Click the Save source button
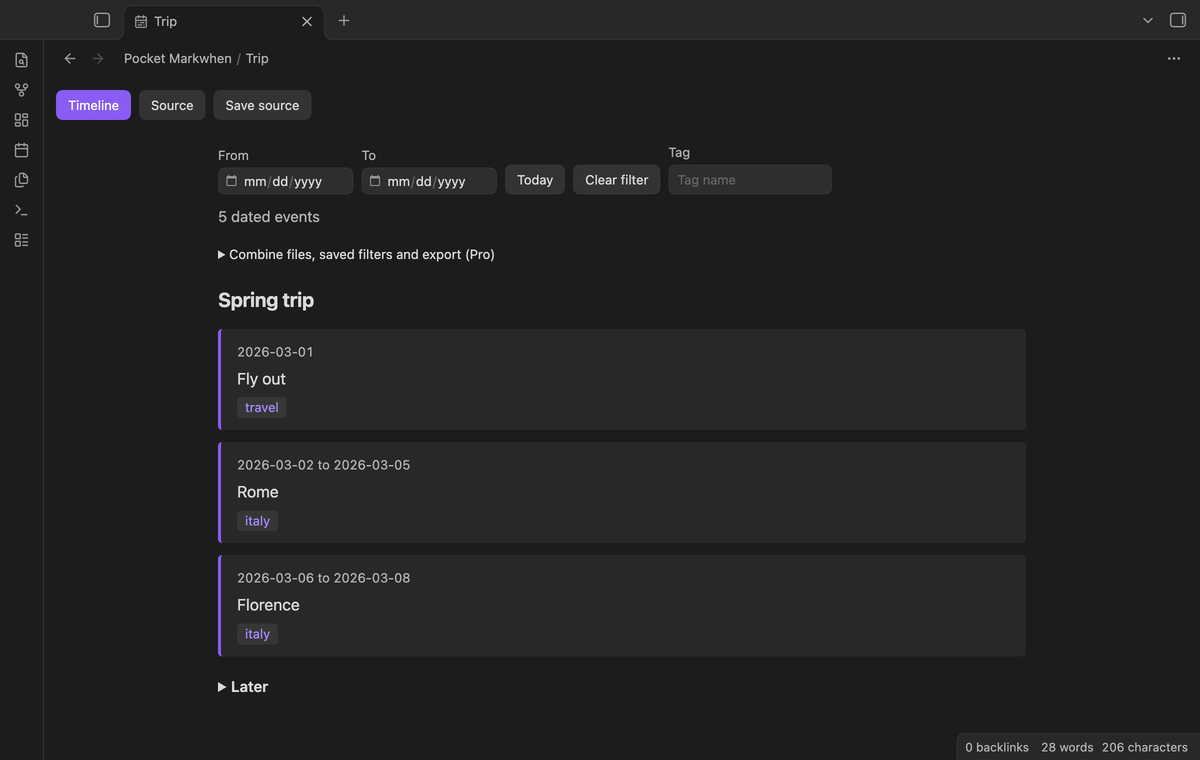This screenshot has height=760, width=1200. point(262,105)
